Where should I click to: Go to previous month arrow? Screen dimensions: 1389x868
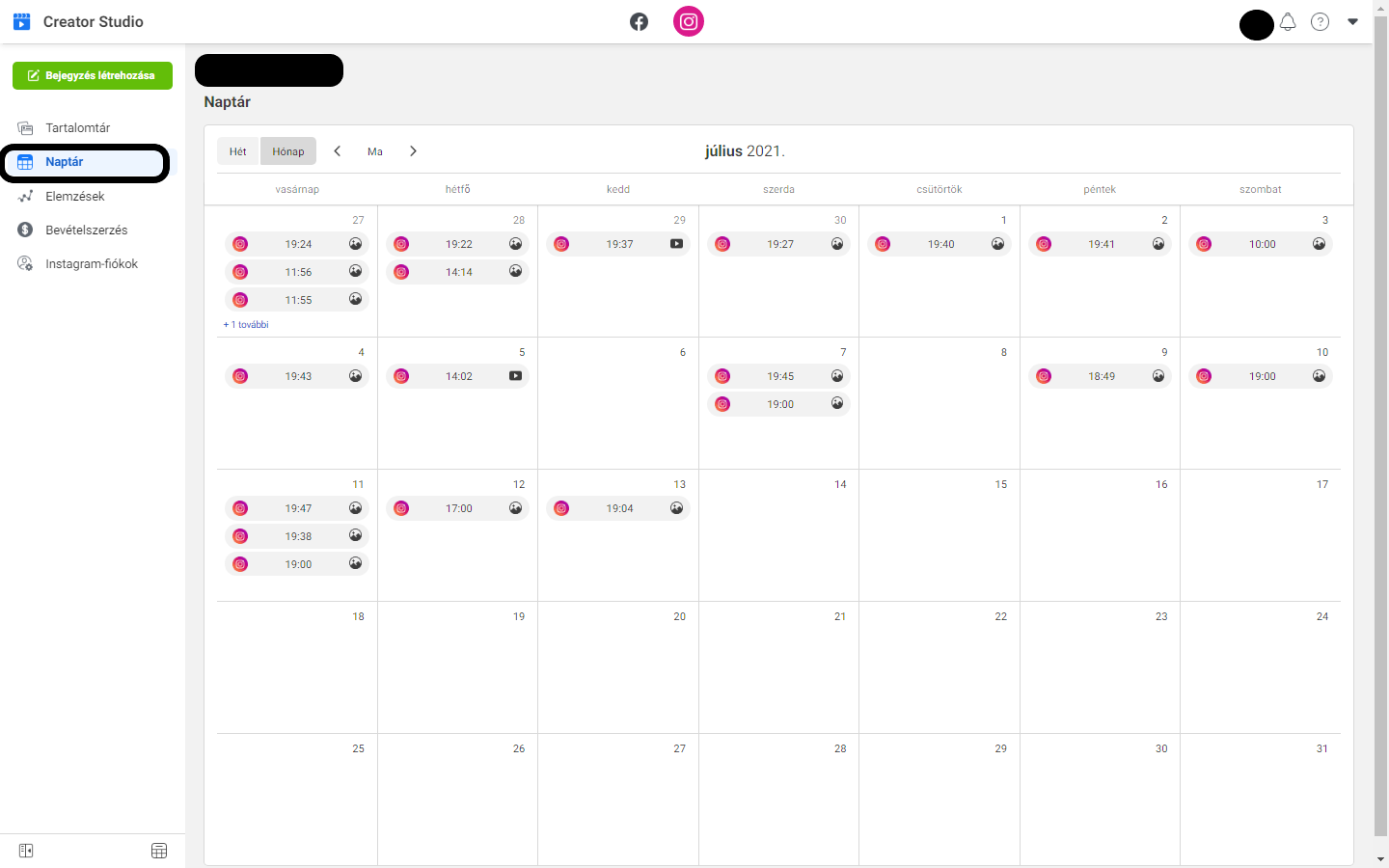[338, 151]
